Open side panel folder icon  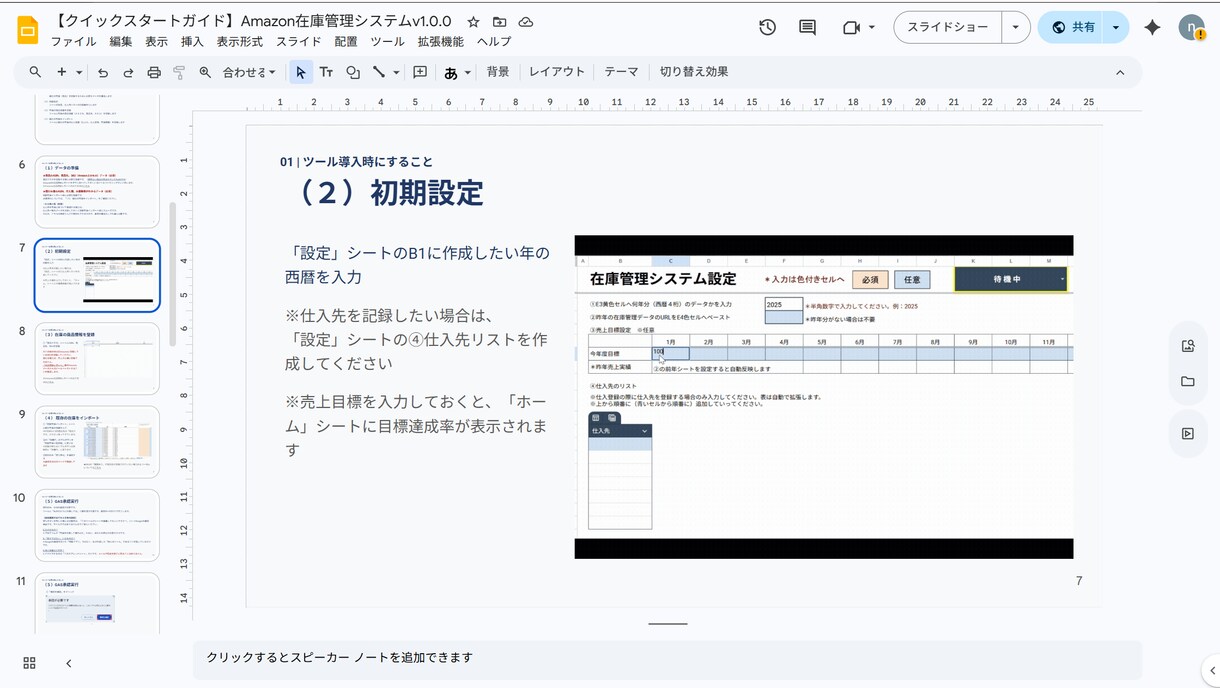(x=1188, y=381)
